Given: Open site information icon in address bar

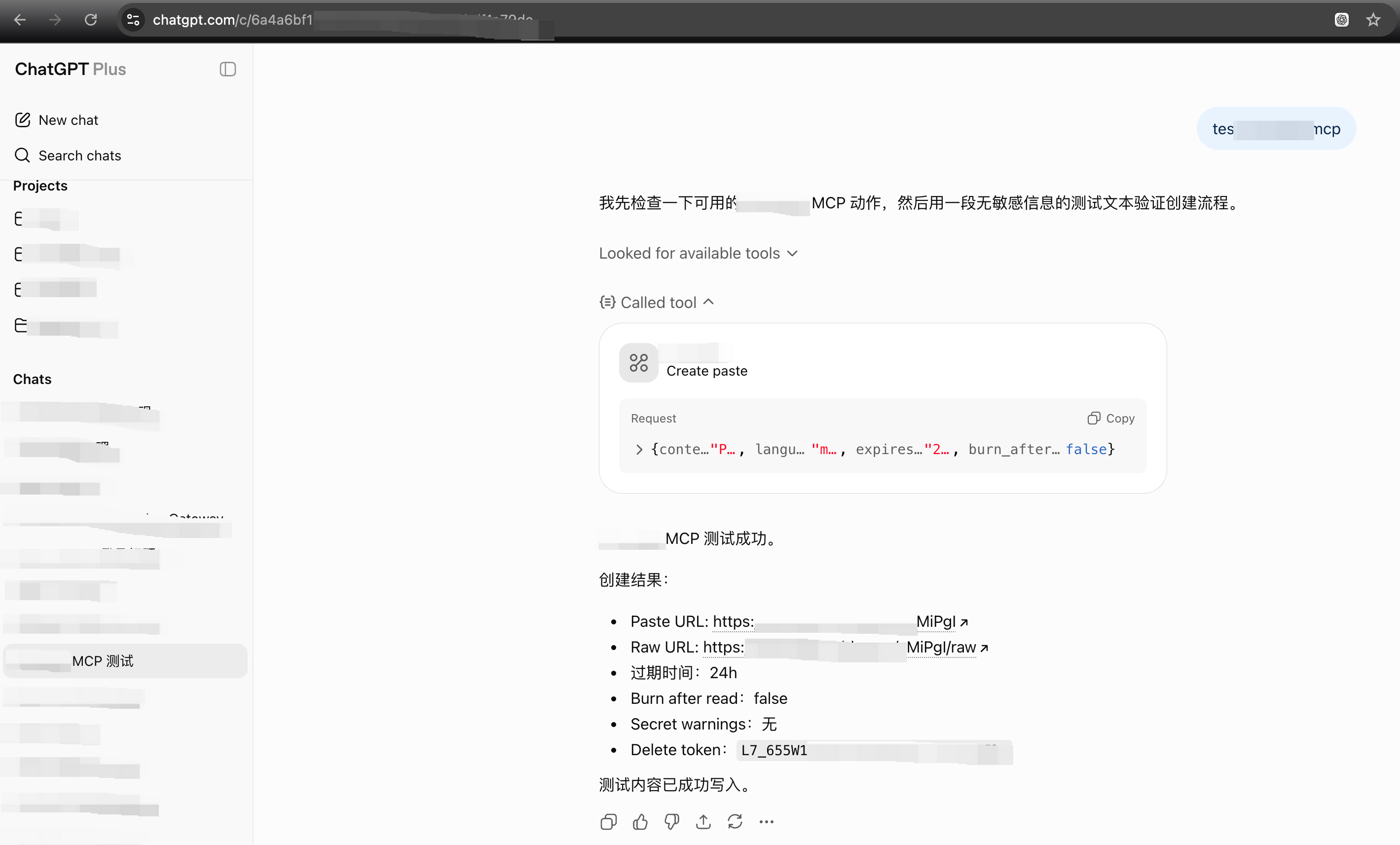Looking at the screenshot, I should pos(133,20).
